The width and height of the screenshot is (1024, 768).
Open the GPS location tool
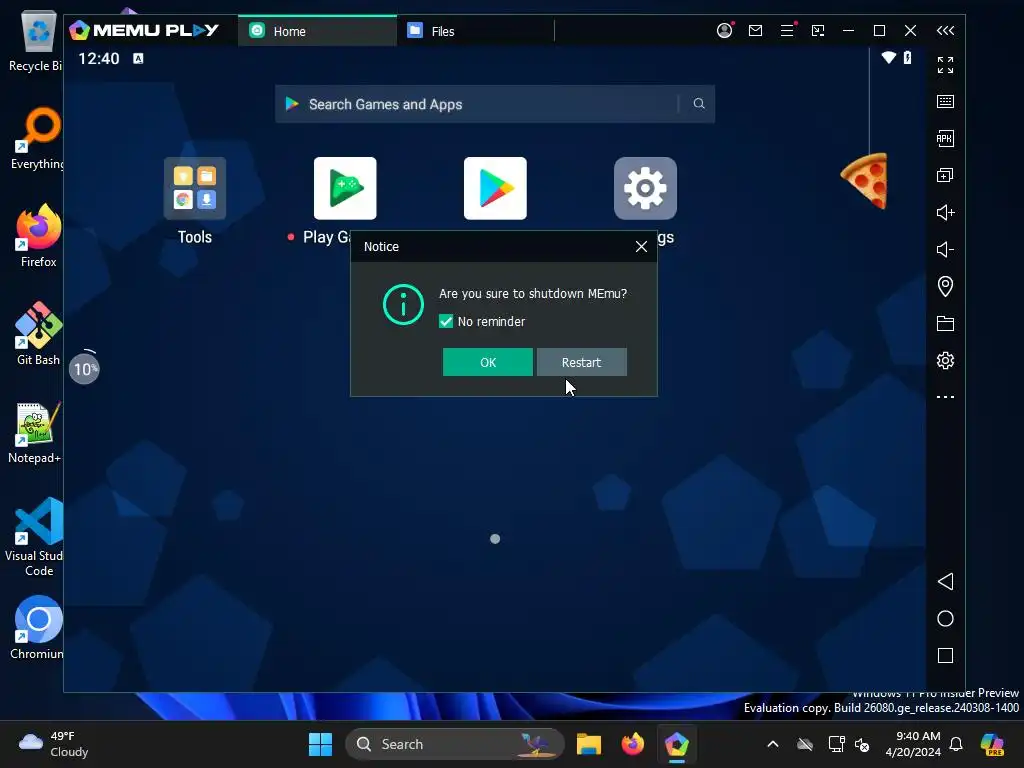pos(945,286)
